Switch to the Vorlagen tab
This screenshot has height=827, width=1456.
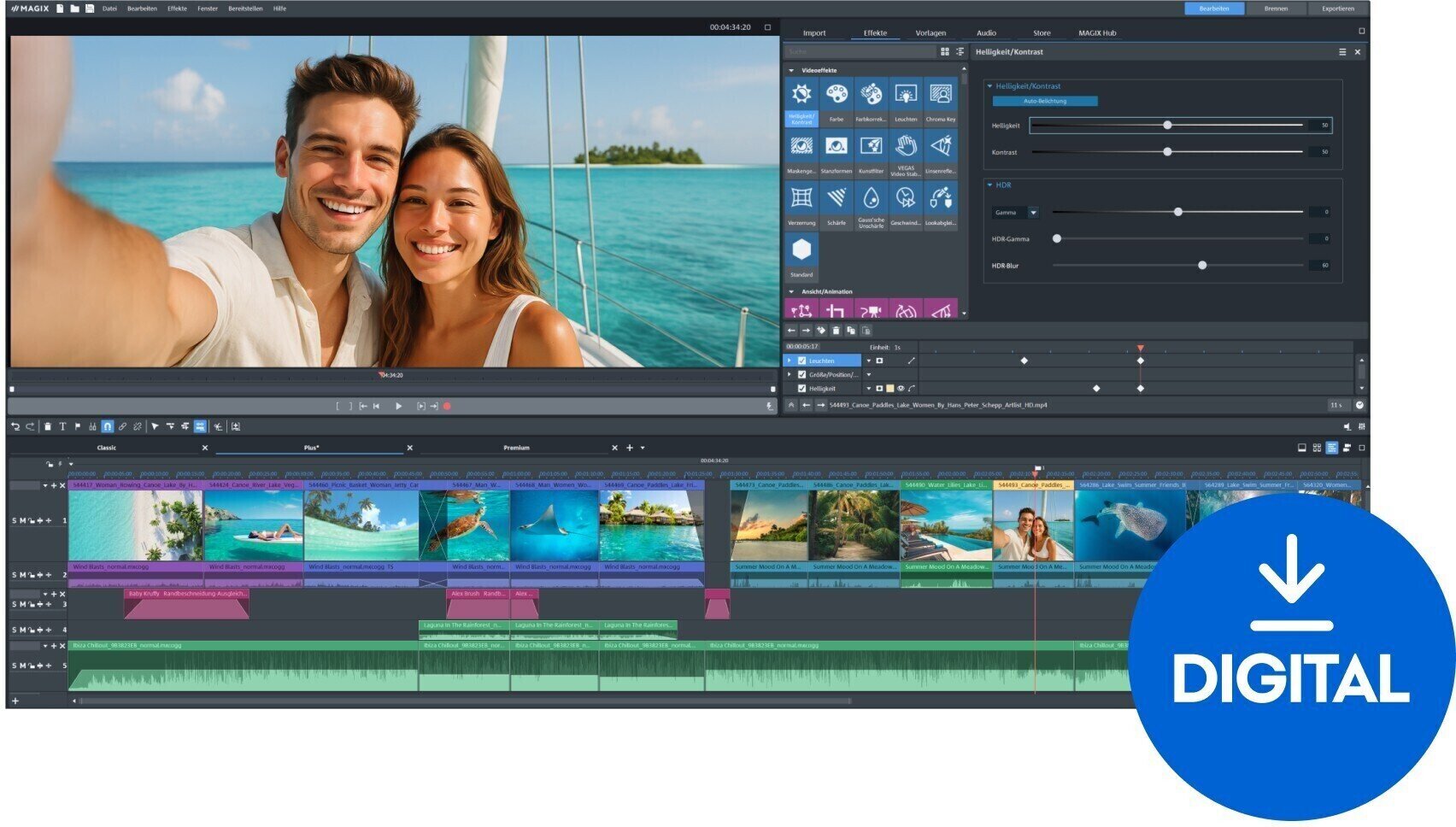click(931, 32)
